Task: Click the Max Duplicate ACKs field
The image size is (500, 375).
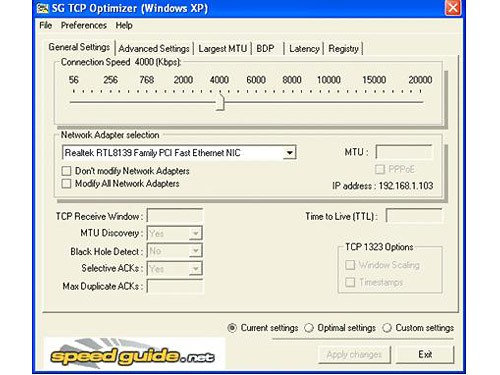Action: [175, 286]
